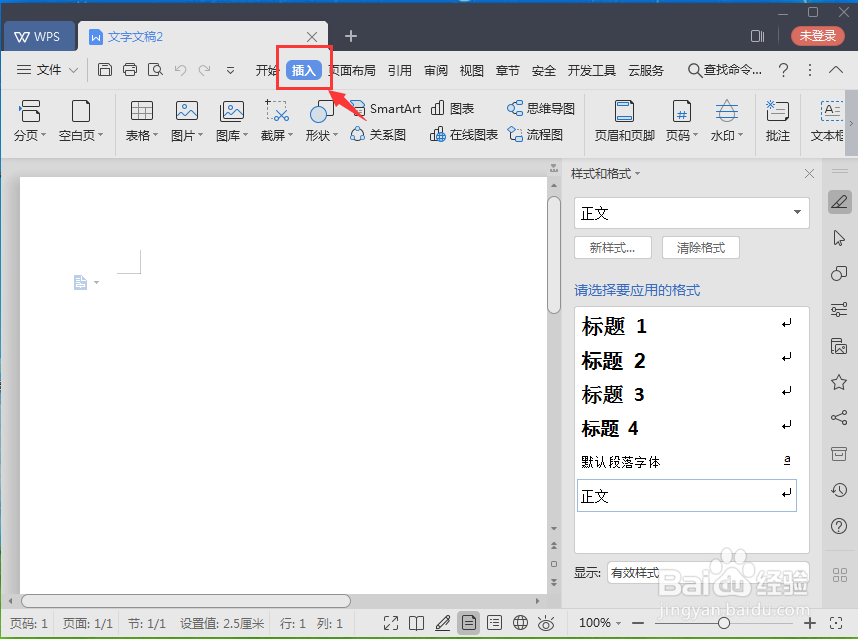Toggle eye protection mode icon
858x639 pixels.
click(x=546, y=623)
